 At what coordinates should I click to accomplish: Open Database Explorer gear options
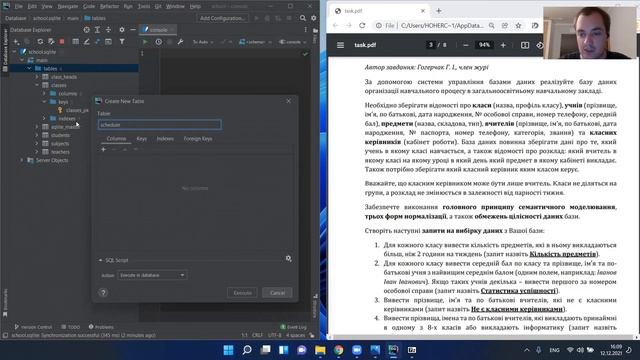[x=122, y=30]
